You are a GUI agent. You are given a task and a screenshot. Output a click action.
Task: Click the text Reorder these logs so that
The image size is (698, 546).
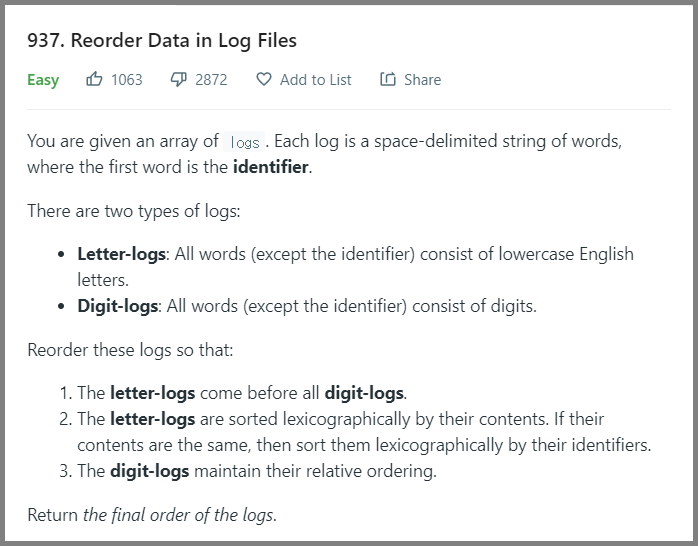coord(130,350)
